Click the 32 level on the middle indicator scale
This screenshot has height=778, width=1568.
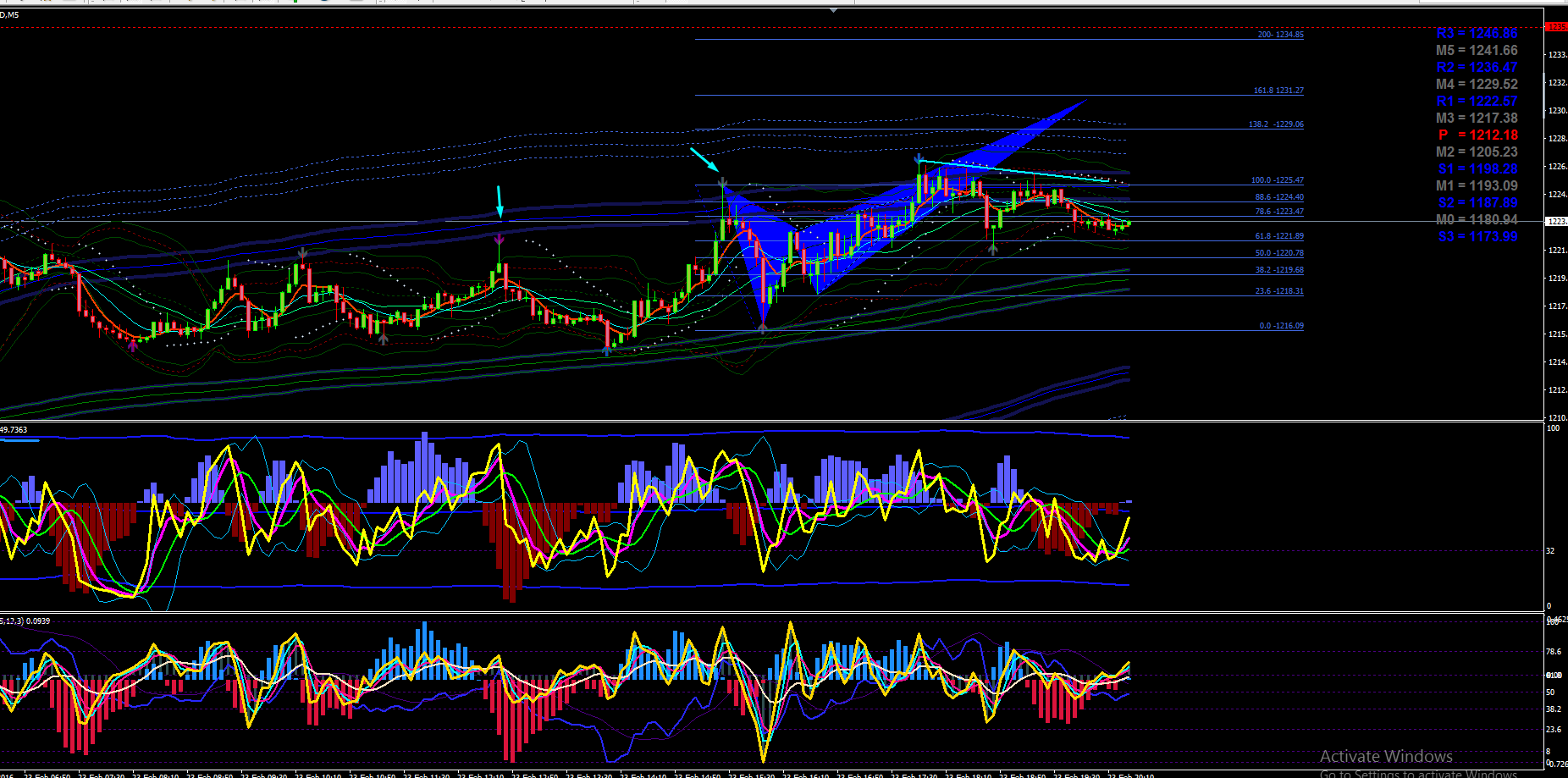click(1551, 551)
